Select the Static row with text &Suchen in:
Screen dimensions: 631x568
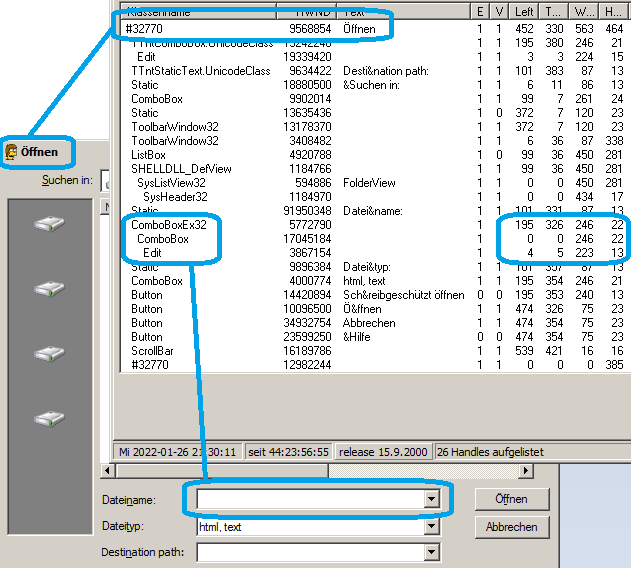[x=374, y=85]
